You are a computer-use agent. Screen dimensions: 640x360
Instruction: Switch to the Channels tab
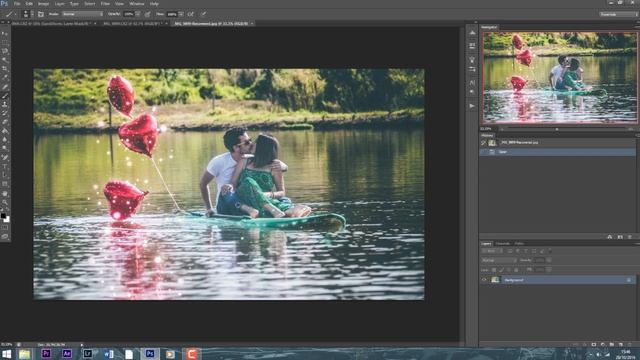click(502, 243)
